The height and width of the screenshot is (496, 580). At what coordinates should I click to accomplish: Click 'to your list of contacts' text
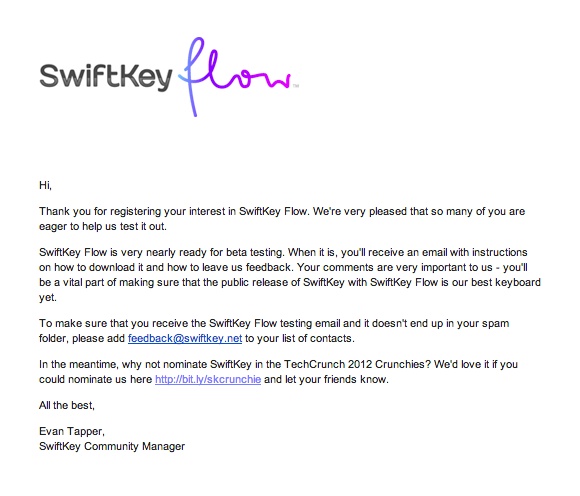(300, 338)
